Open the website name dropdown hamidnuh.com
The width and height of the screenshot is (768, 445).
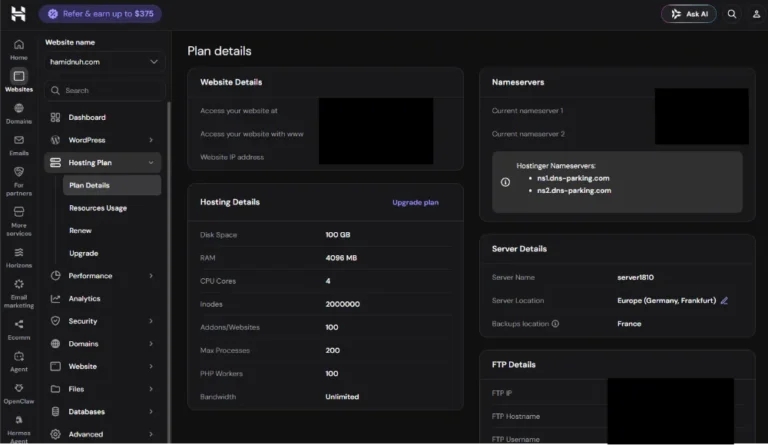coord(104,62)
